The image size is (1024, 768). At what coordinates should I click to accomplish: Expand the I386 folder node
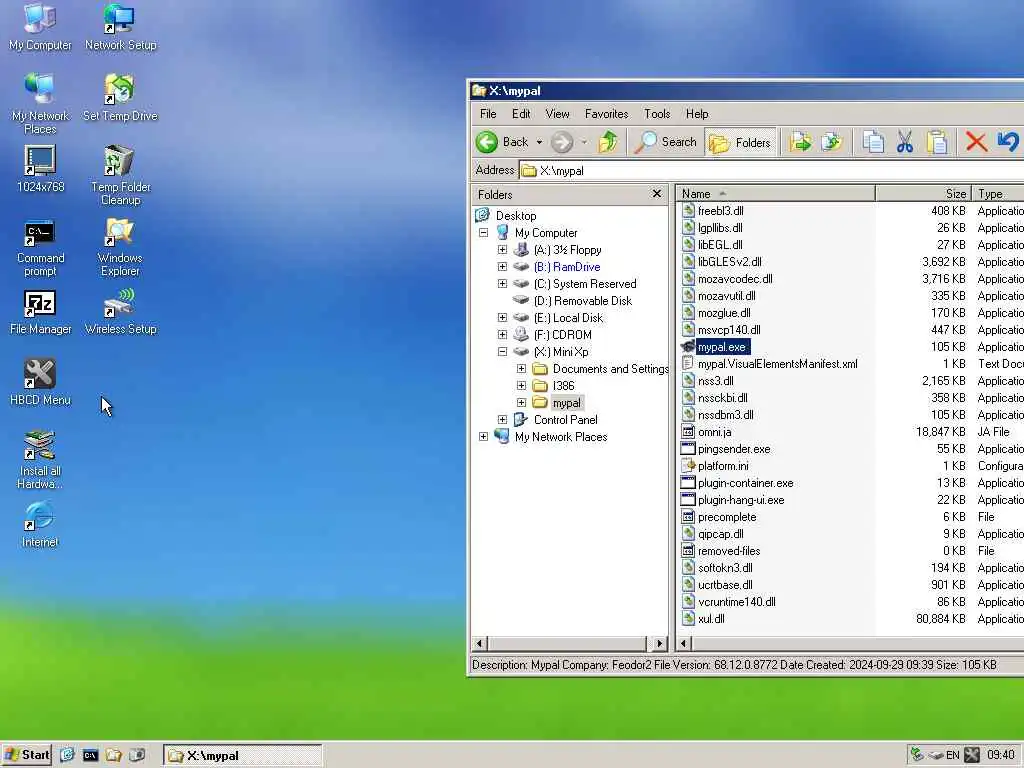(x=521, y=385)
